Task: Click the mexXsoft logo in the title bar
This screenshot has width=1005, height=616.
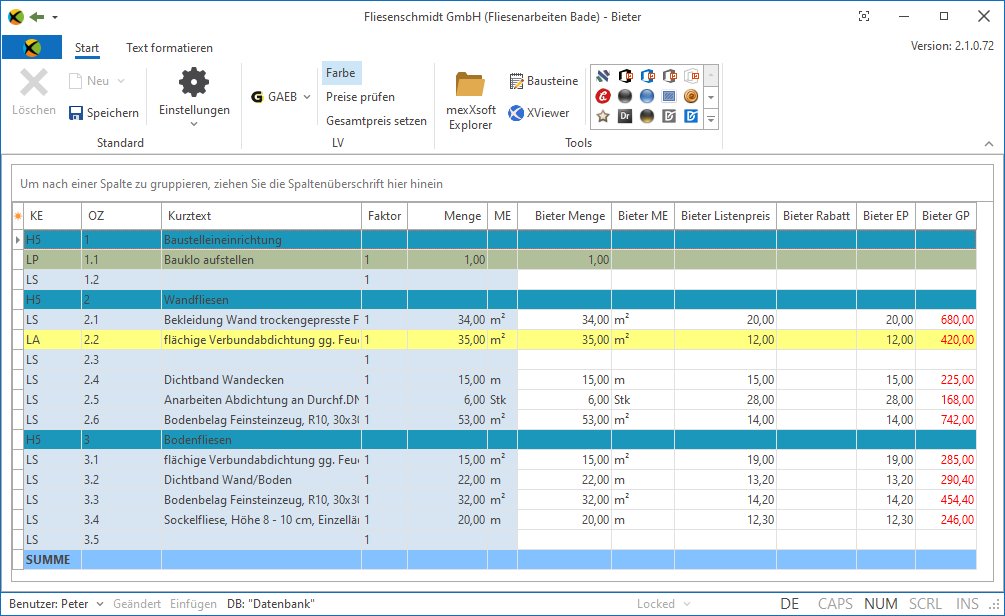Action: (x=15, y=17)
